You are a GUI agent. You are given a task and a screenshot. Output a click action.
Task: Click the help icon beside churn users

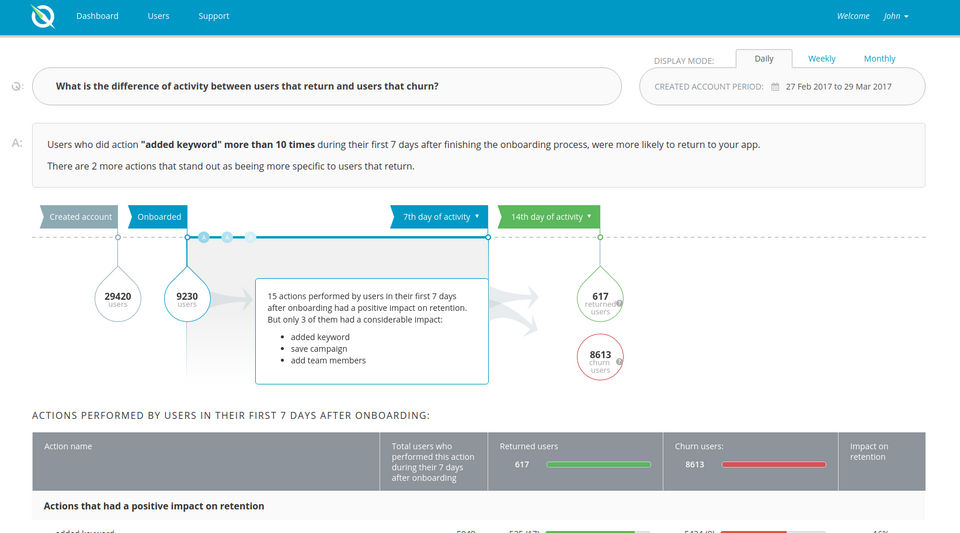tap(620, 362)
